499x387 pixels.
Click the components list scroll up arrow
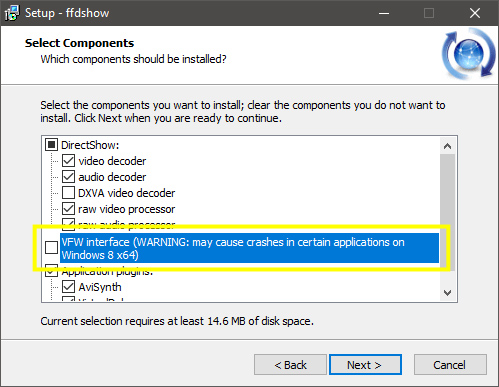coord(448,146)
